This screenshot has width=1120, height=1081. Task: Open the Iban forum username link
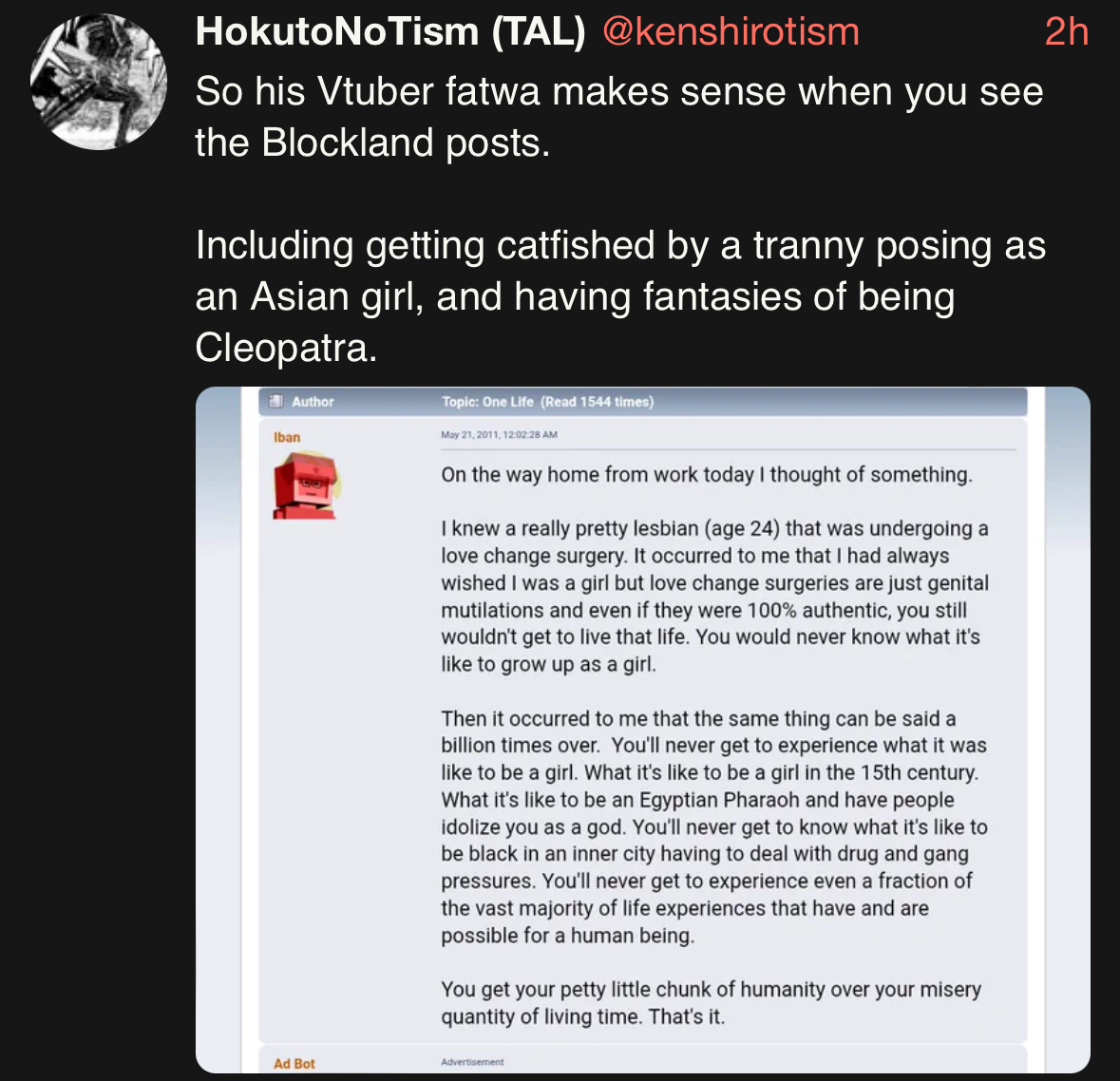(x=287, y=437)
